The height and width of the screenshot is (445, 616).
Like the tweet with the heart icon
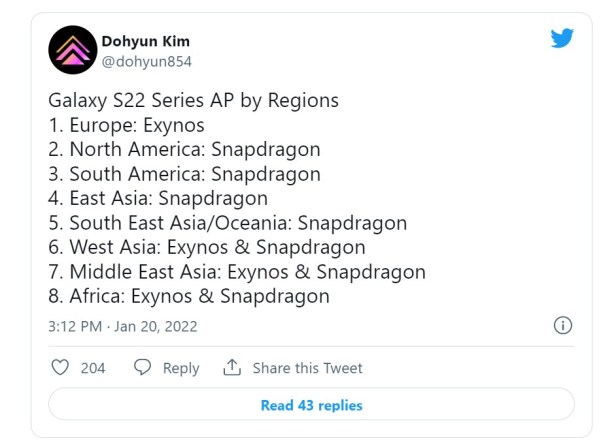(x=59, y=367)
